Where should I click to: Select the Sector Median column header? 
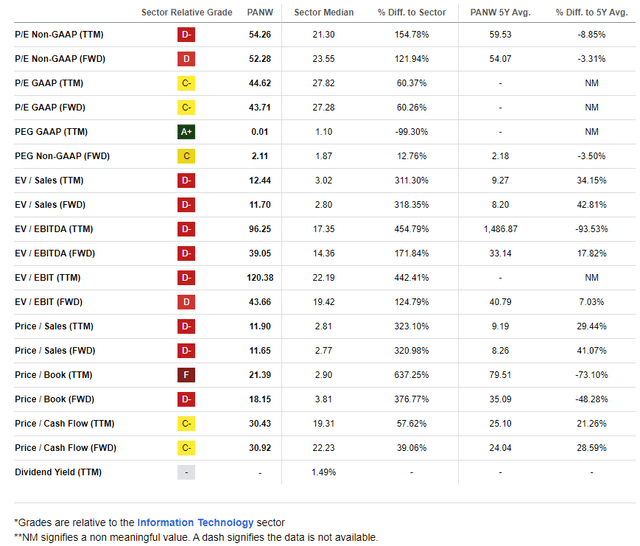pyautogui.click(x=324, y=12)
